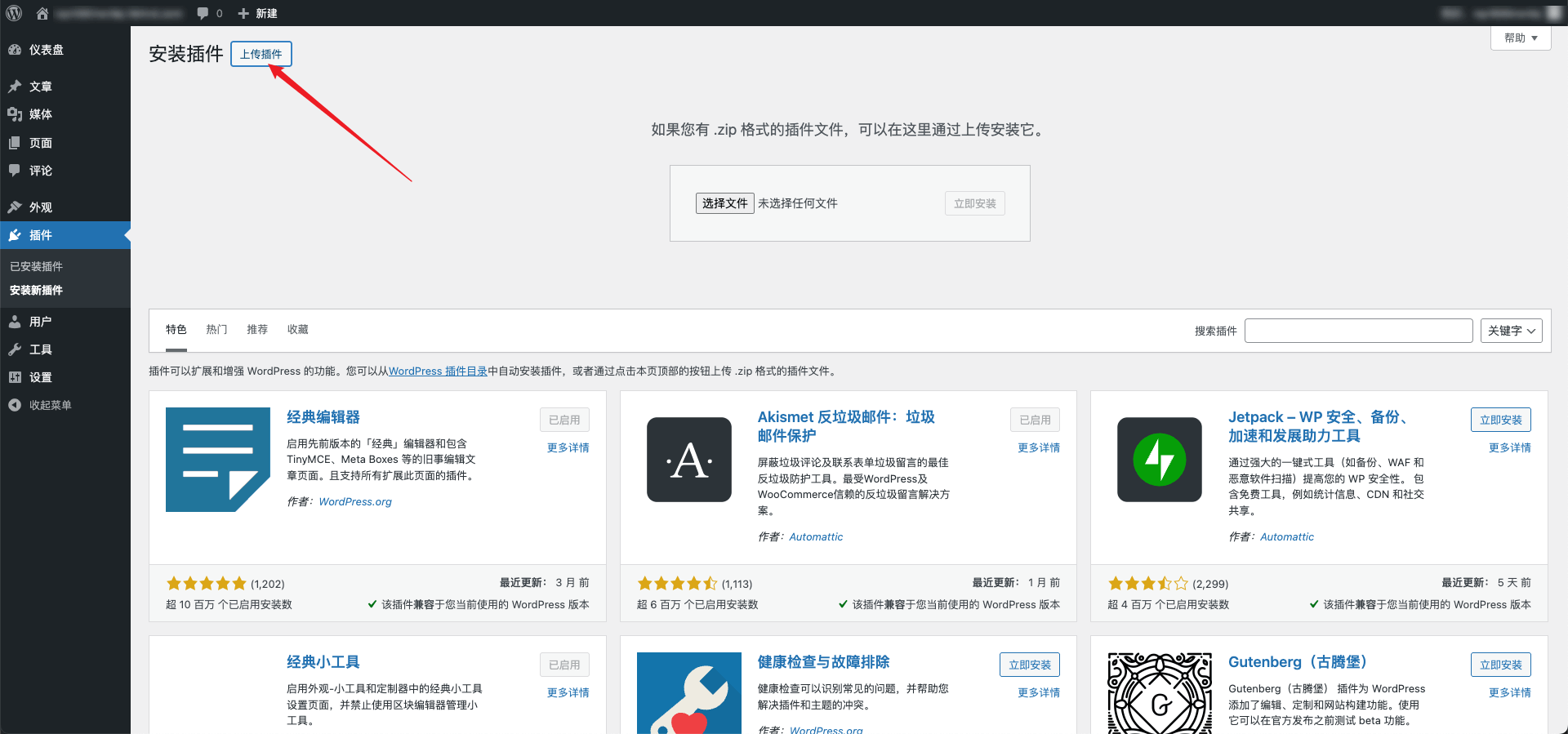Viewport: 1568px width, 734px height.
Task: Click the comments bubble icon in admin bar
Action: click(203, 13)
